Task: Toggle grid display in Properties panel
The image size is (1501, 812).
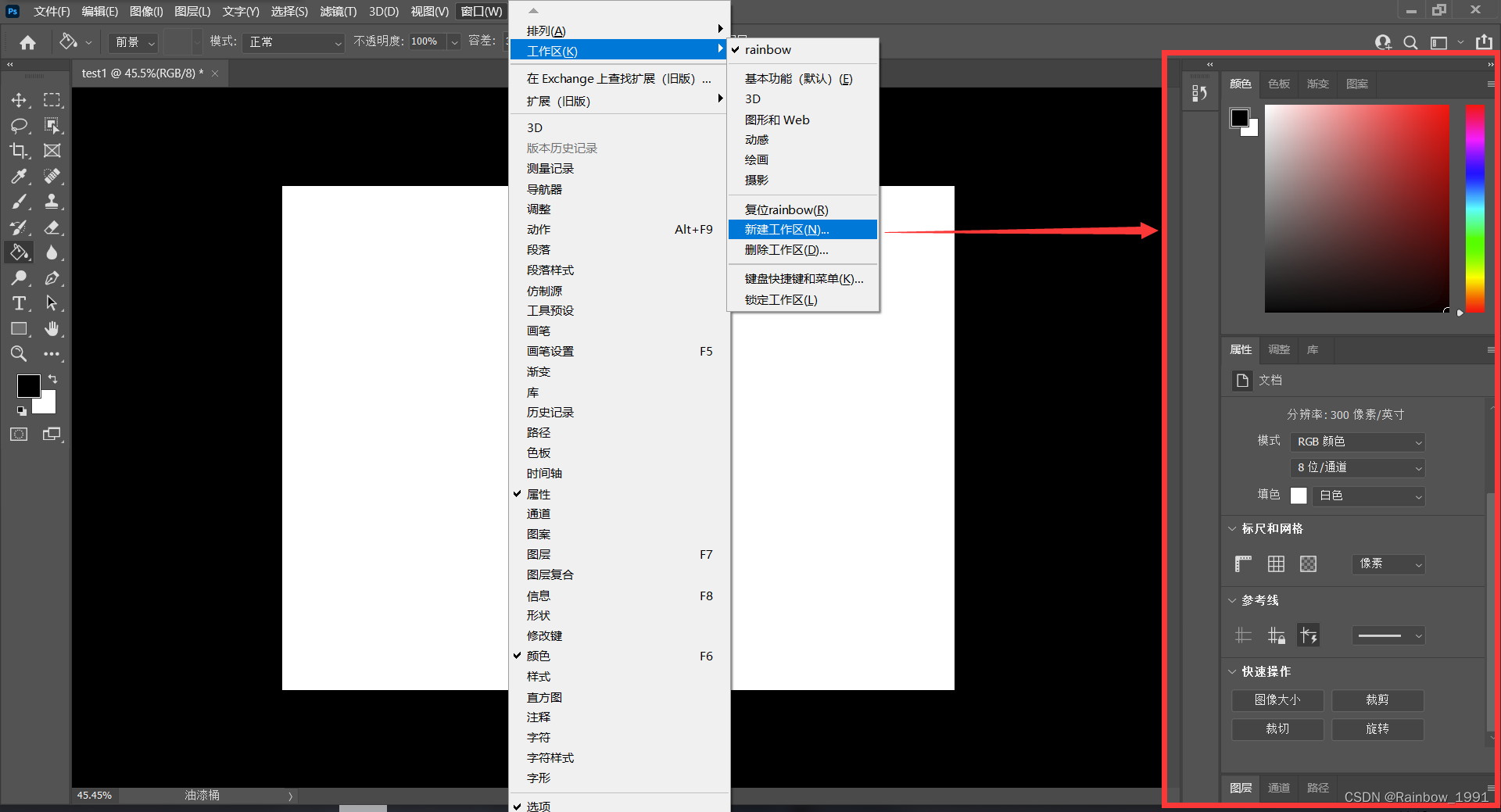Action: click(x=1276, y=564)
